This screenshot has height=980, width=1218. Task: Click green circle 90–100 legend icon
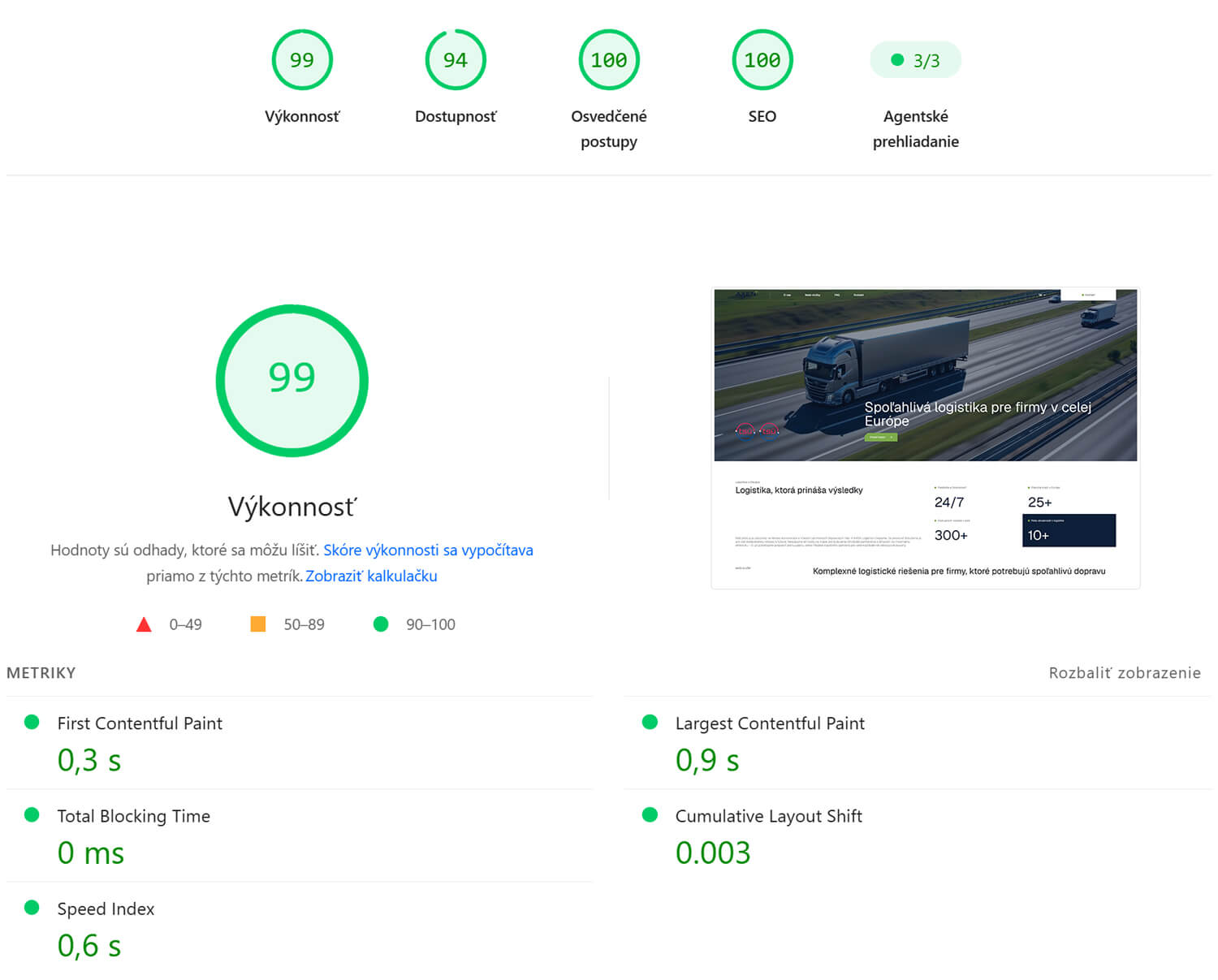coord(381,624)
